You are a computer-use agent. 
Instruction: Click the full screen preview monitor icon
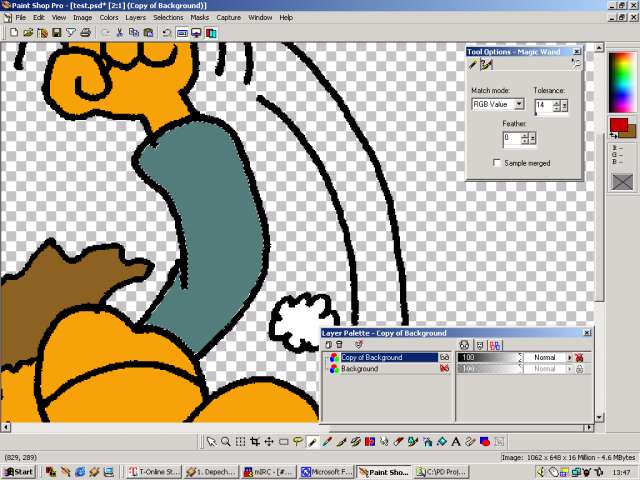196,33
